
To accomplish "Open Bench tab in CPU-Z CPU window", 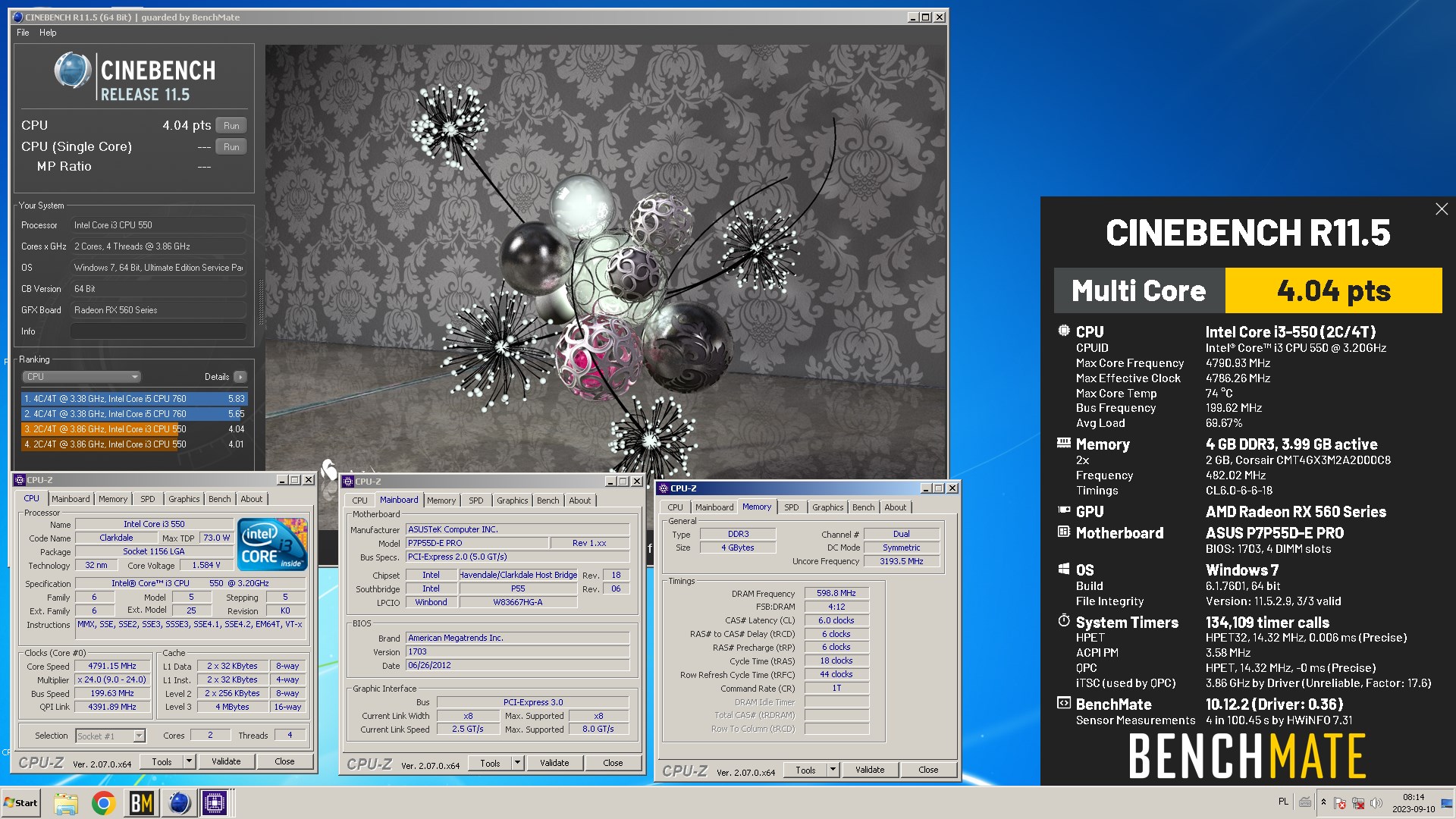I will coord(219,499).
